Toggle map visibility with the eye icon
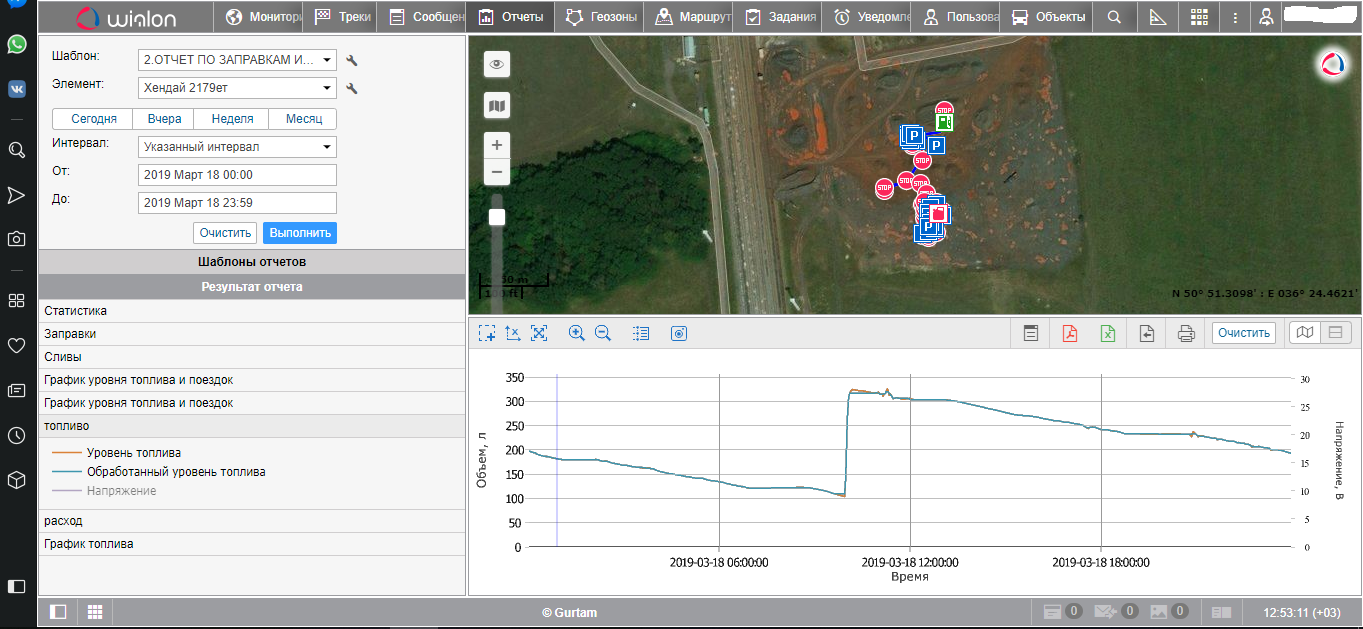 tap(497, 65)
